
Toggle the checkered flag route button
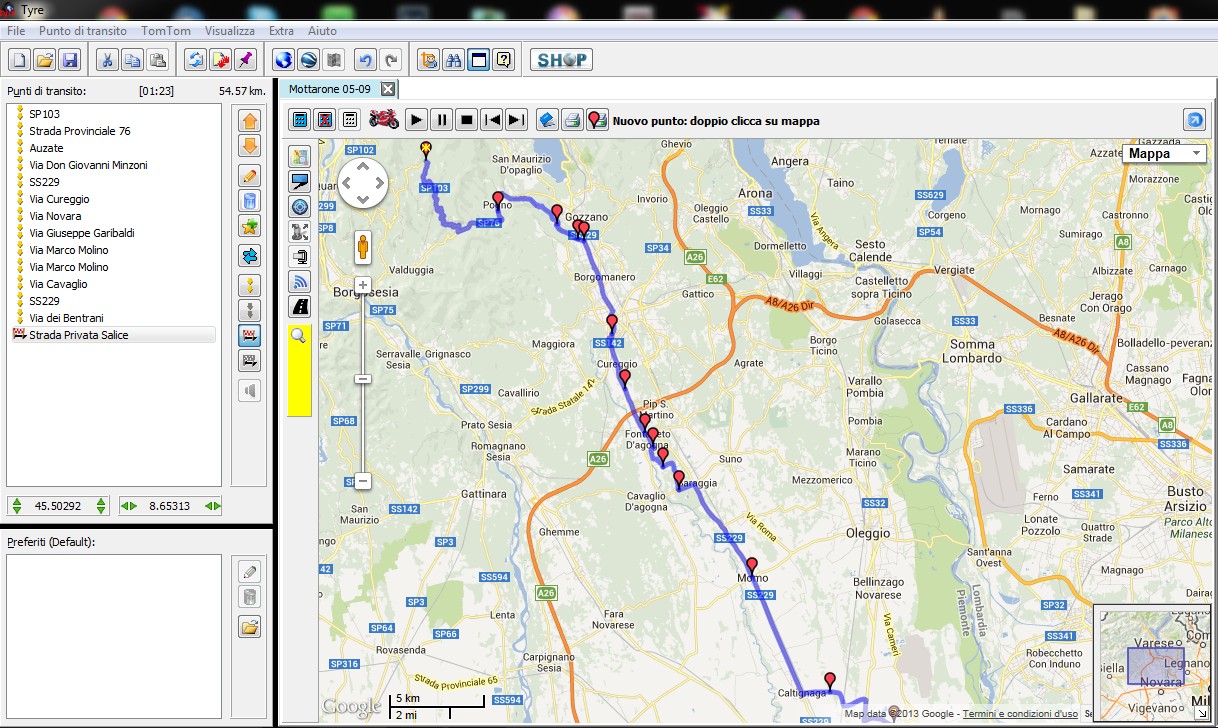[250, 336]
